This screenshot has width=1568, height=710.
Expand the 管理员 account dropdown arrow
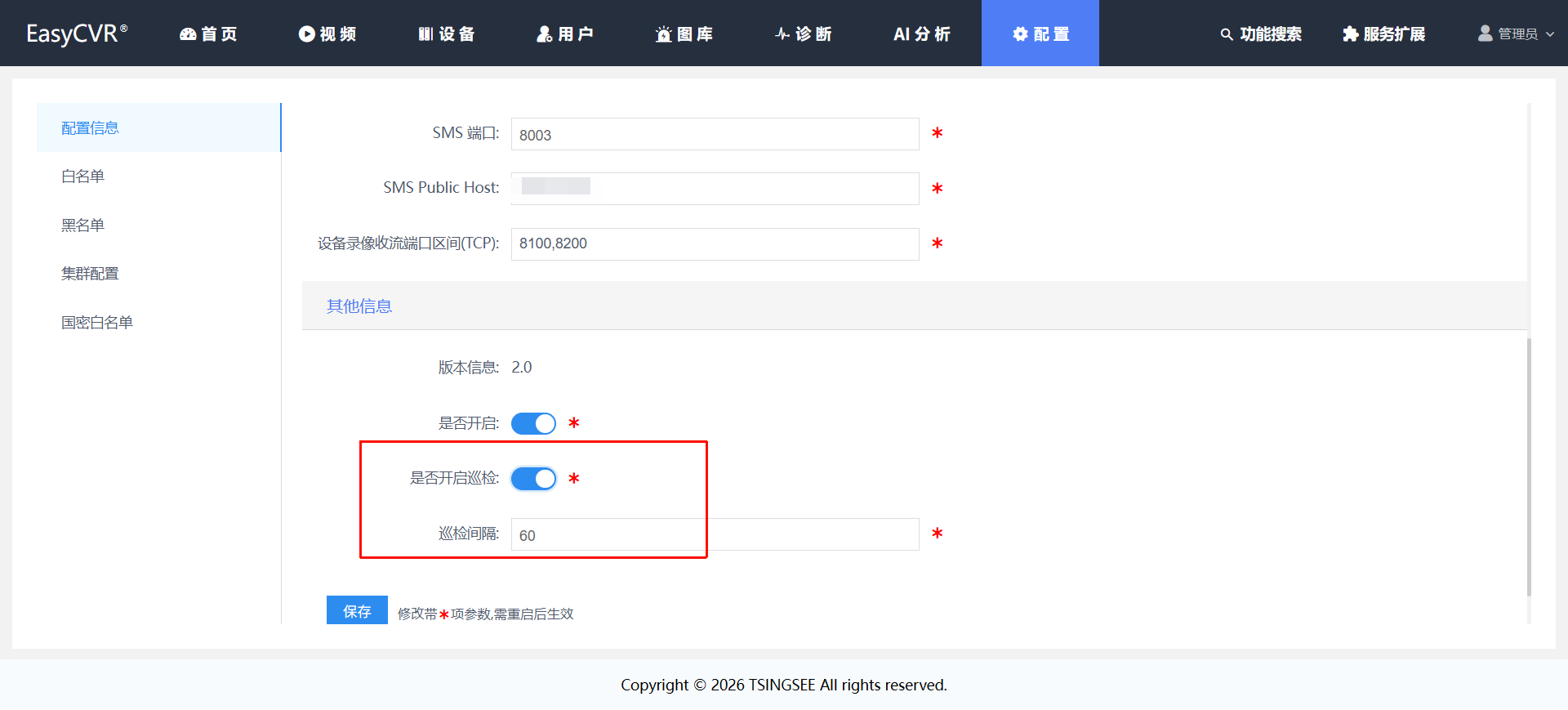click(1550, 34)
